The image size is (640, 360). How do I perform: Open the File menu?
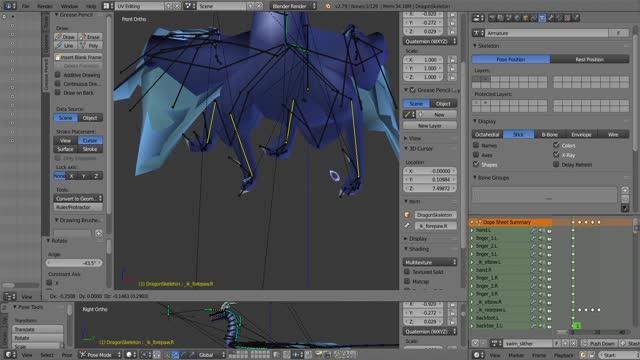25,6
